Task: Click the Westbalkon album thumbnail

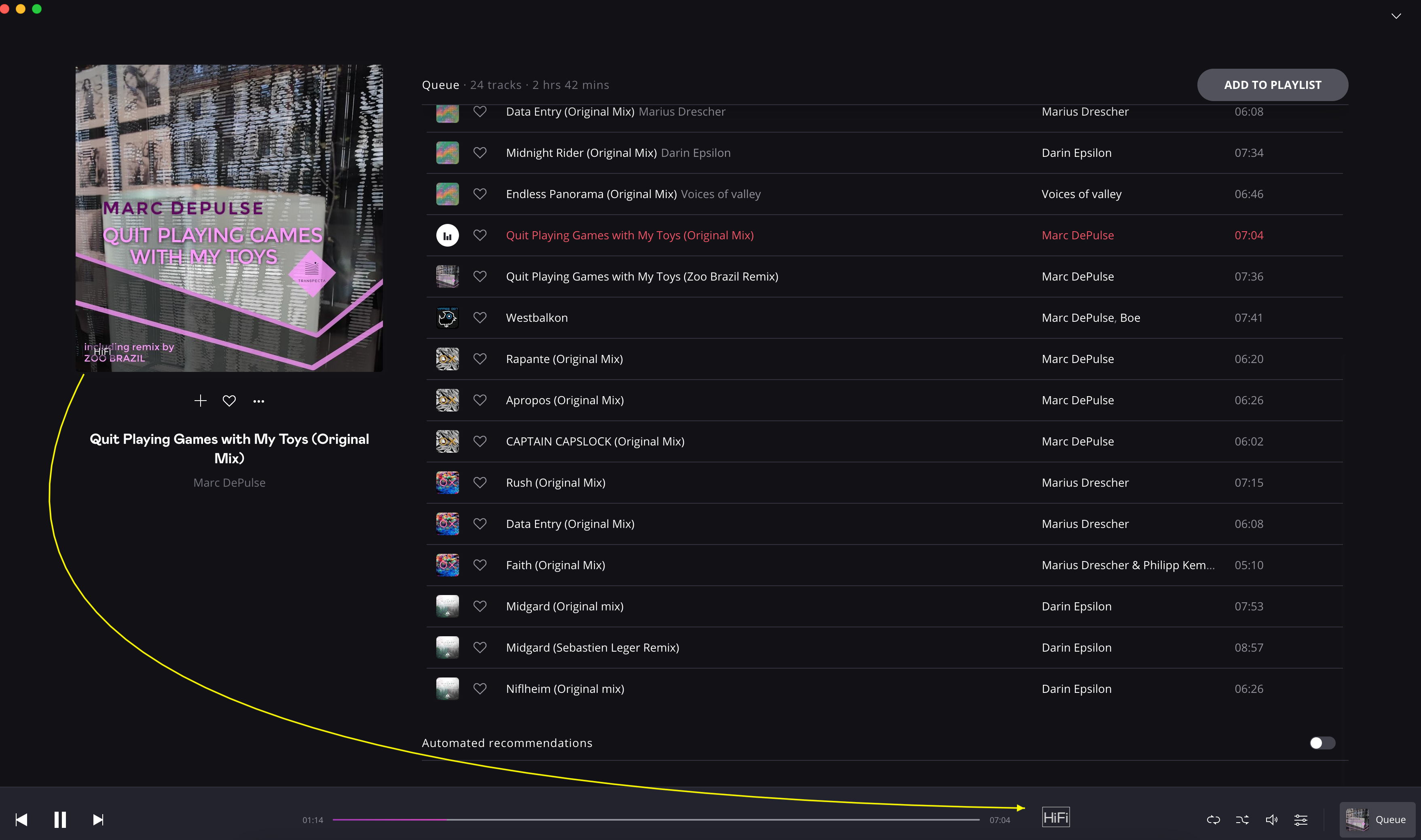Action: click(x=447, y=318)
